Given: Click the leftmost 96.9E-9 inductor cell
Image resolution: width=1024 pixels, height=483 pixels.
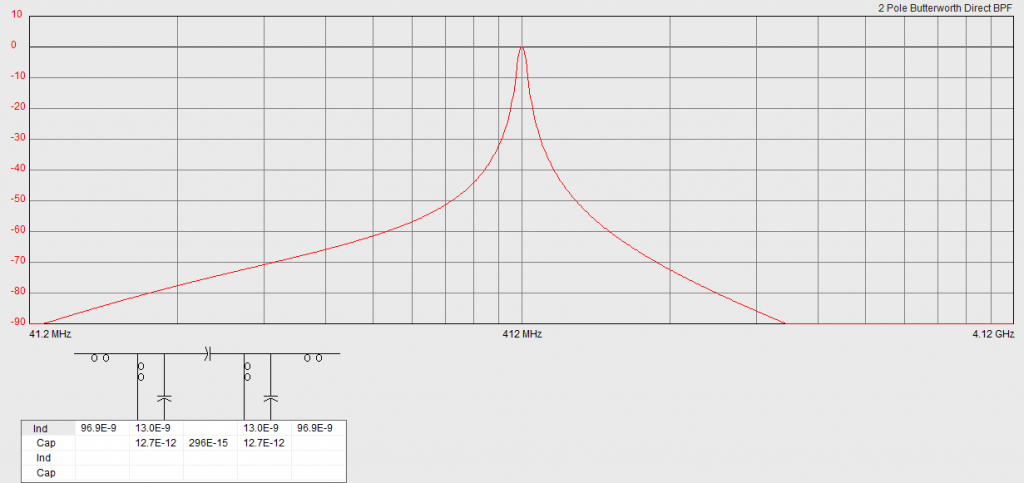Looking at the screenshot, I should click(102, 428).
